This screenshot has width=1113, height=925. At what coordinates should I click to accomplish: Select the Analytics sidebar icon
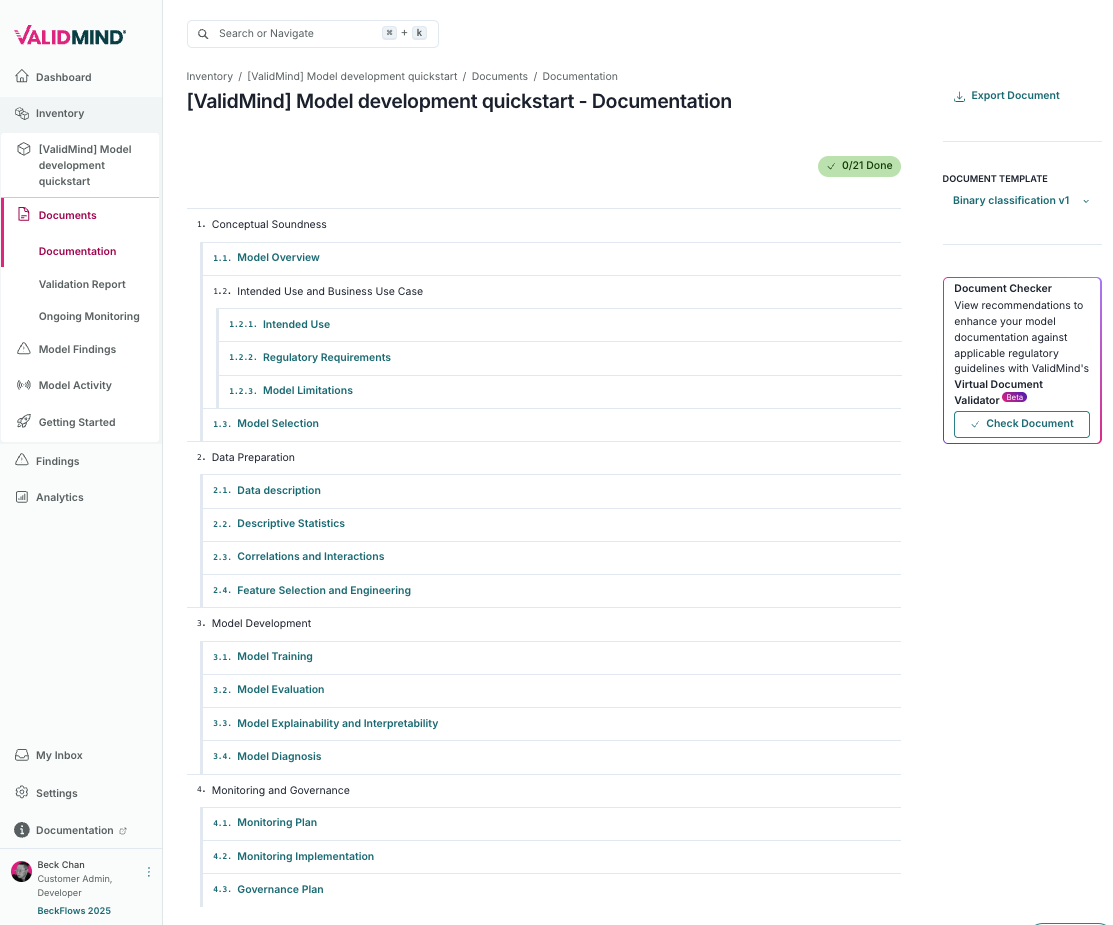22,497
